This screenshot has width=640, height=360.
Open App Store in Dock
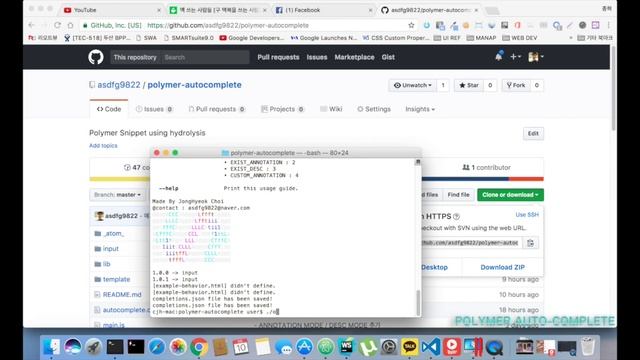coord(304,347)
